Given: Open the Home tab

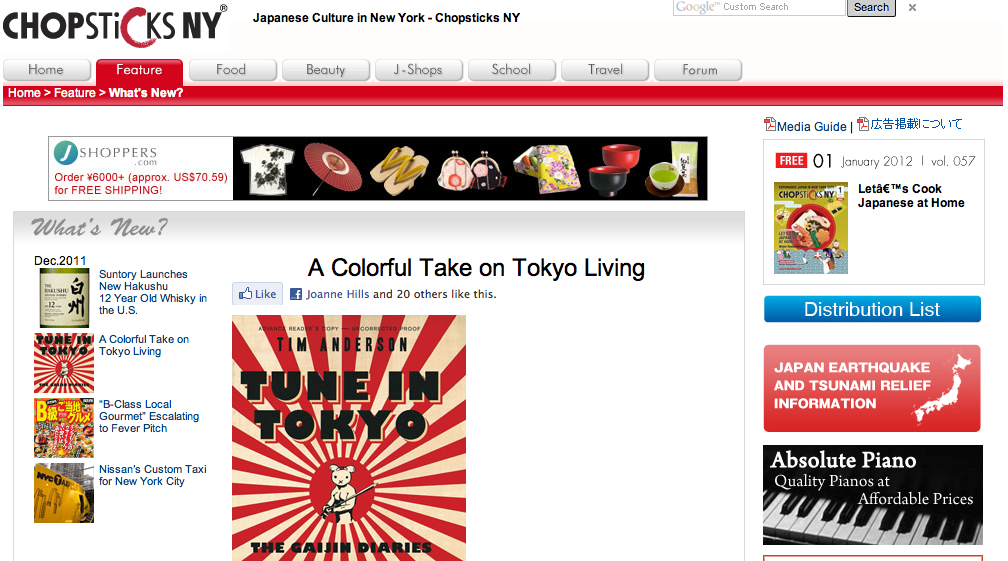Looking at the screenshot, I should point(46,69).
